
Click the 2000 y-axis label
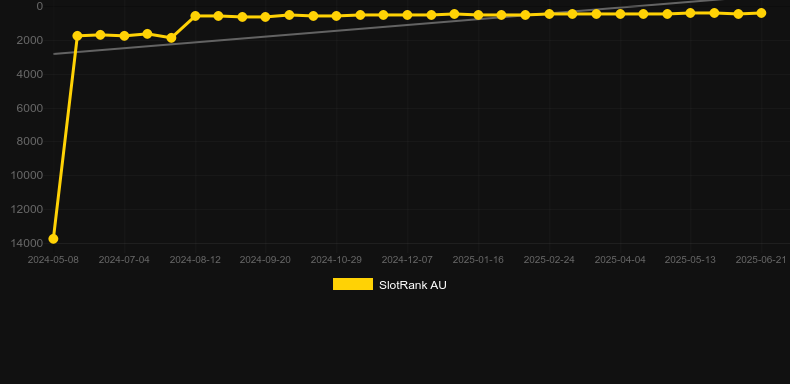[30, 40]
